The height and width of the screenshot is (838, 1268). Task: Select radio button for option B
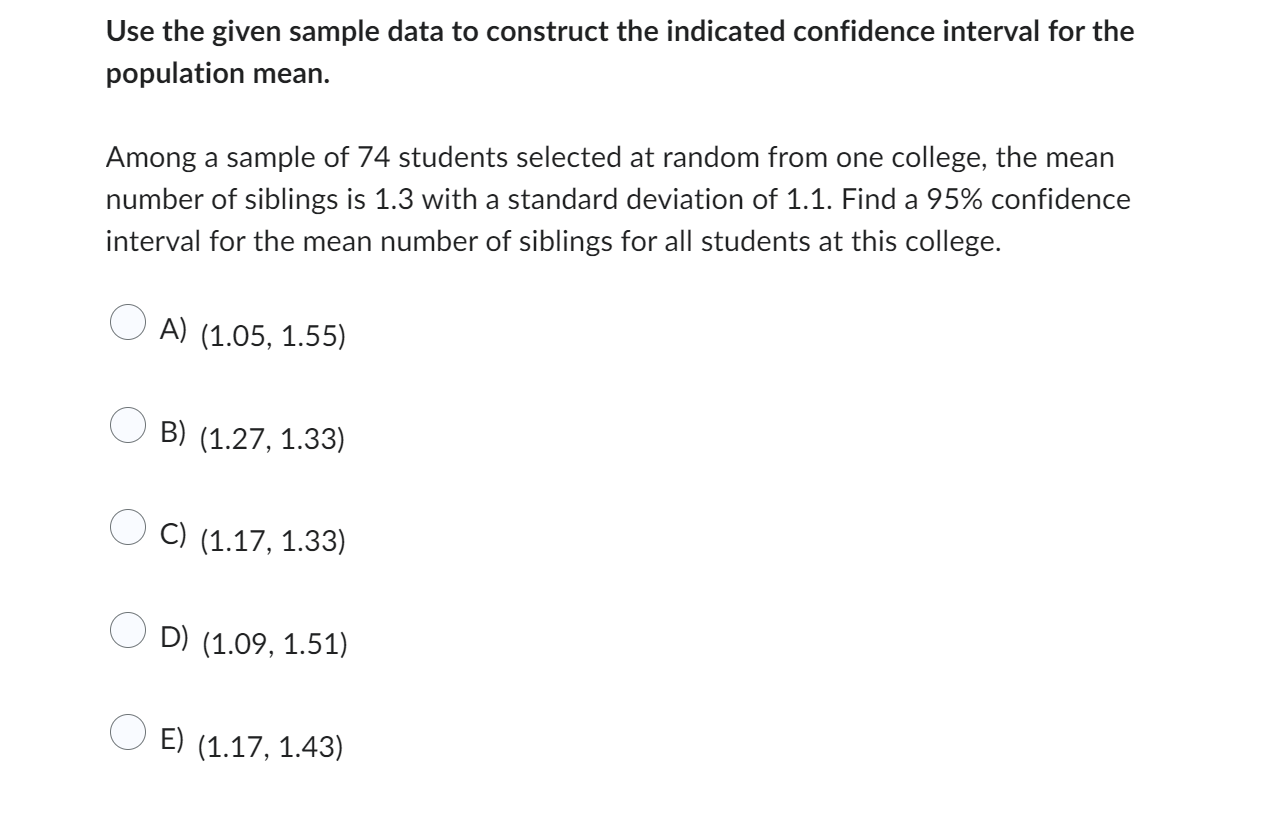coord(126,425)
